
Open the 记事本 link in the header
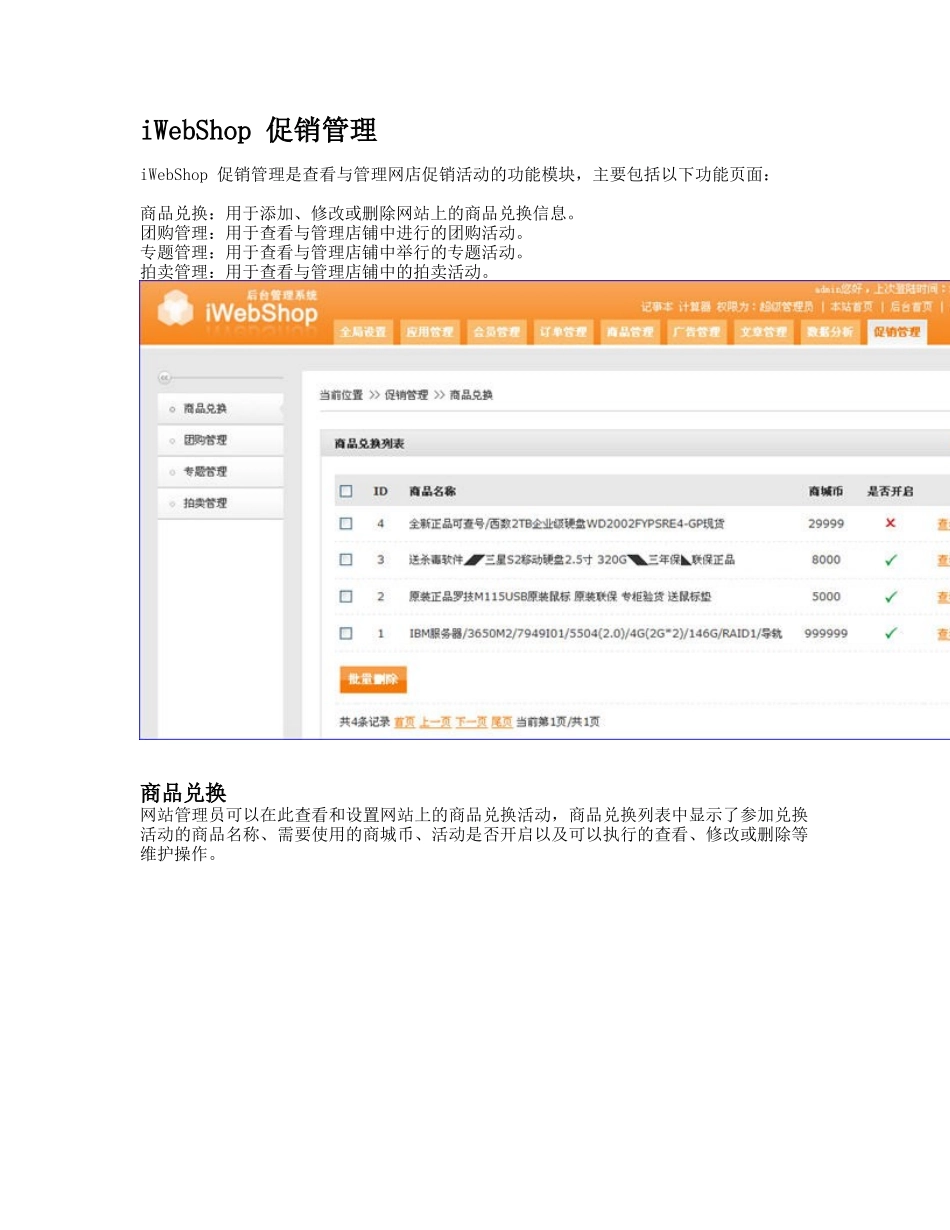coord(657,307)
